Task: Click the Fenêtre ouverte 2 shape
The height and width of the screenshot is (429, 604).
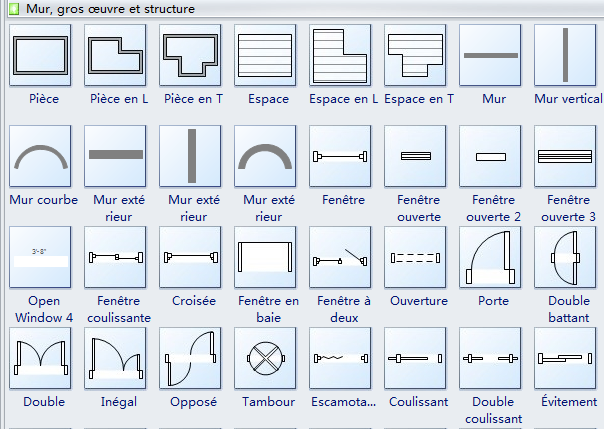Action: [490, 156]
